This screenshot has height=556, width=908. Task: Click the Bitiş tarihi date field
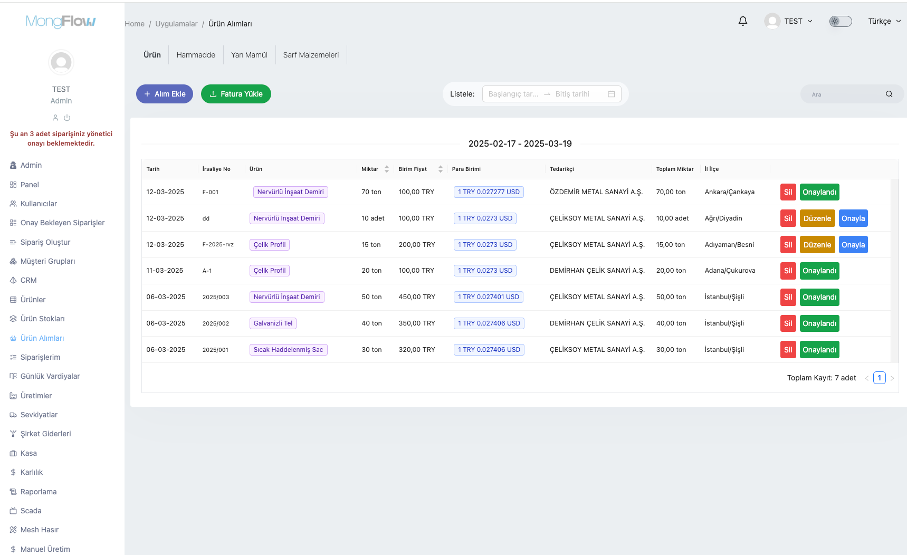(x=572, y=94)
